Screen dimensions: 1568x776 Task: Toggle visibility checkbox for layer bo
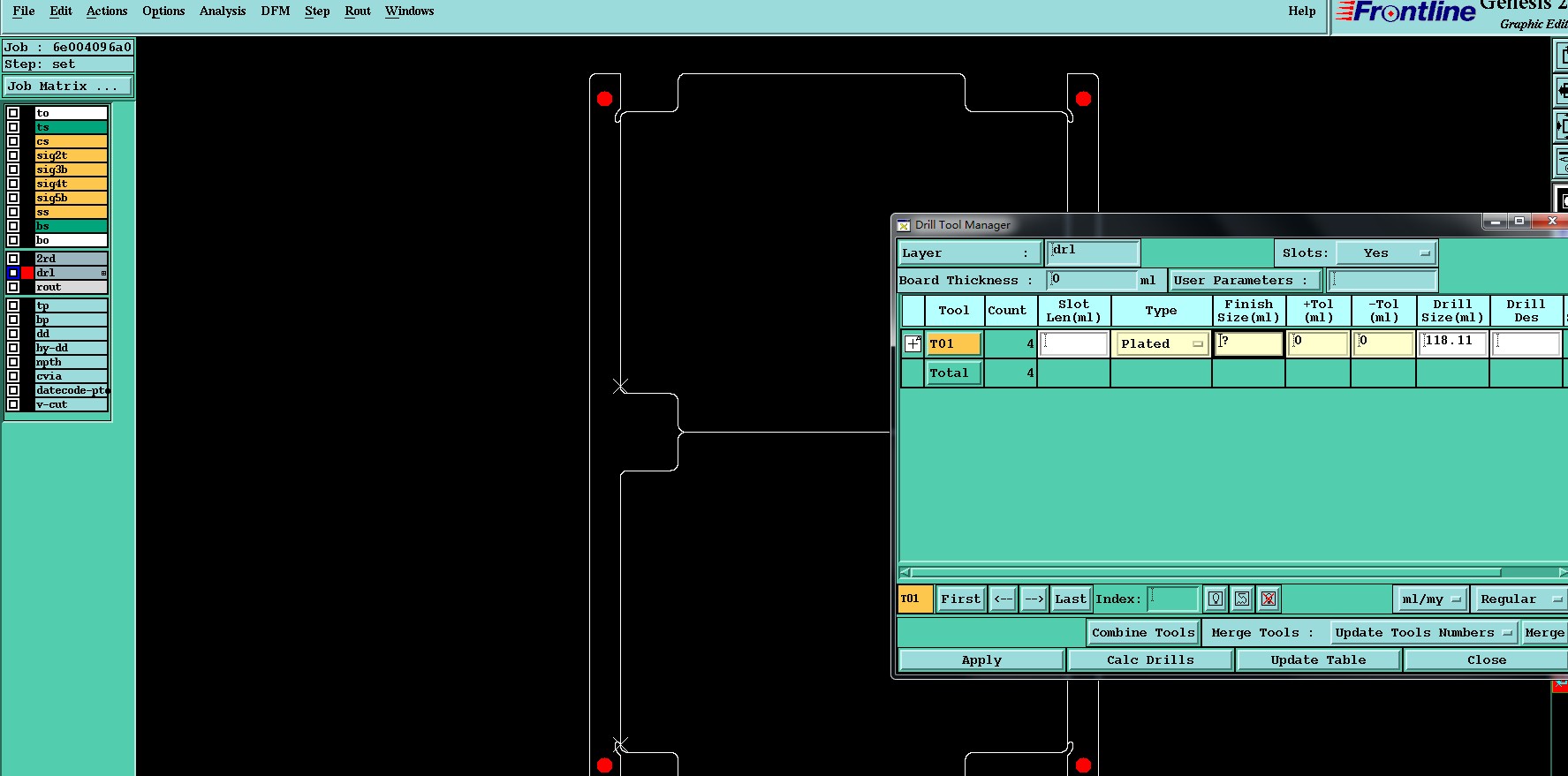[13, 240]
